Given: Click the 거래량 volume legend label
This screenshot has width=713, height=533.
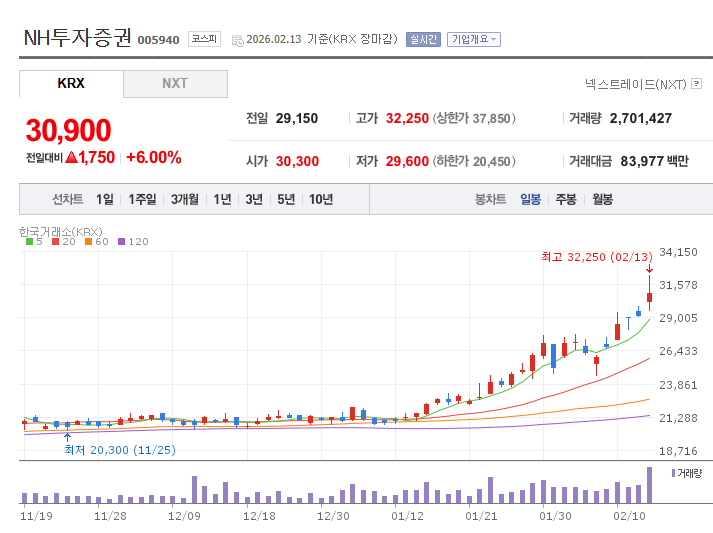Looking at the screenshot, I should tap(687, 473).
